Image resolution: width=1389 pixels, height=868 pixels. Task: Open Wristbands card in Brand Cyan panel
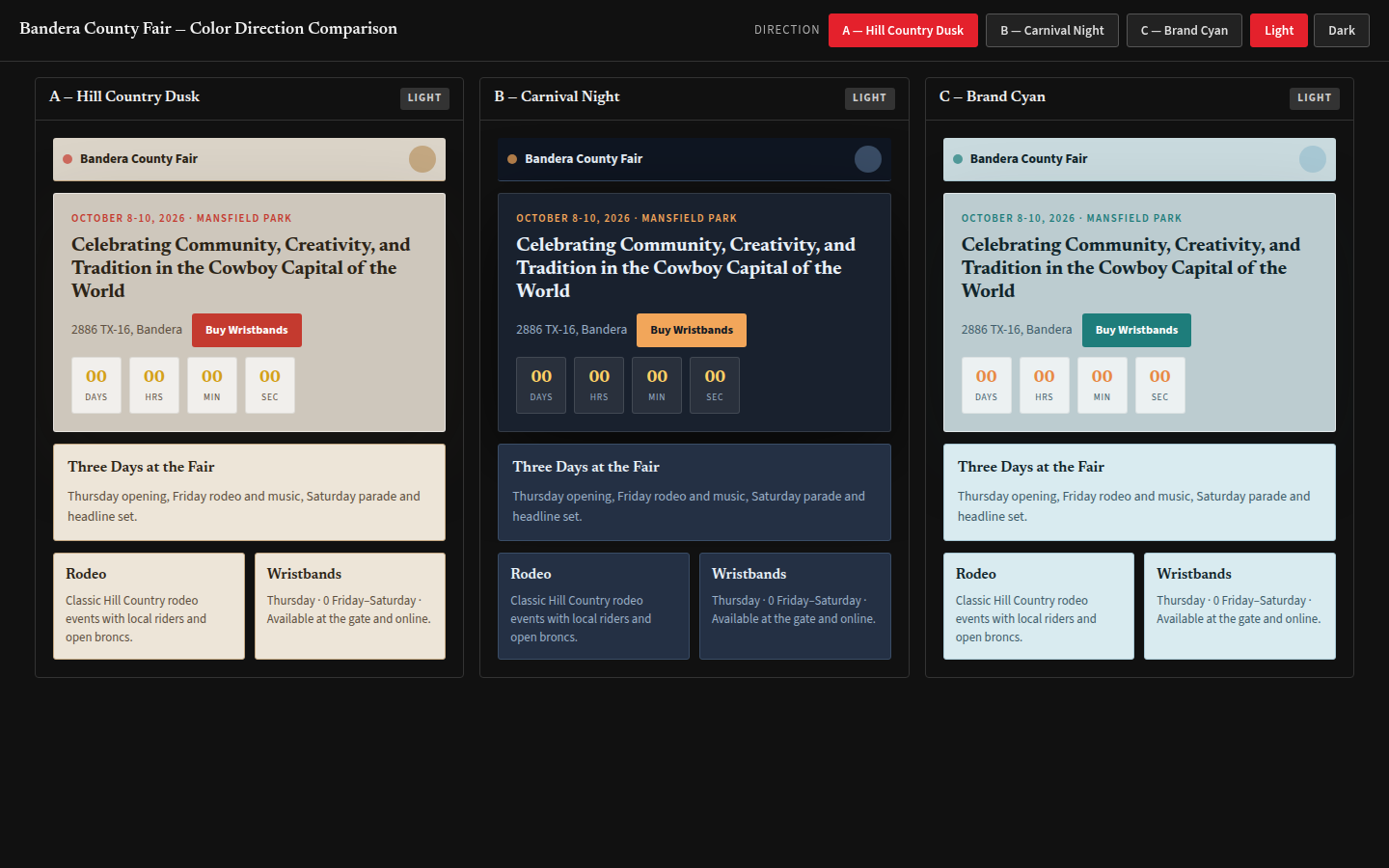point(1239,606)
